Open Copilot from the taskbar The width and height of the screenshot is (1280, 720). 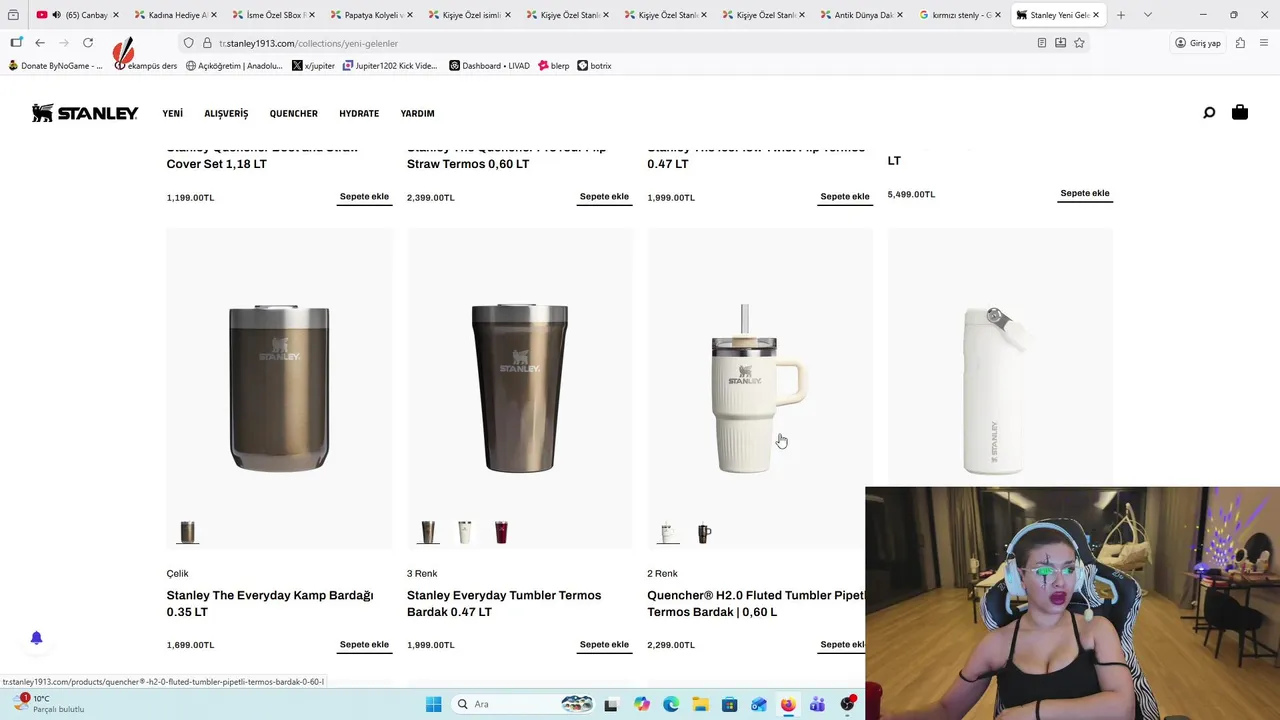click(x=641, y=704)
